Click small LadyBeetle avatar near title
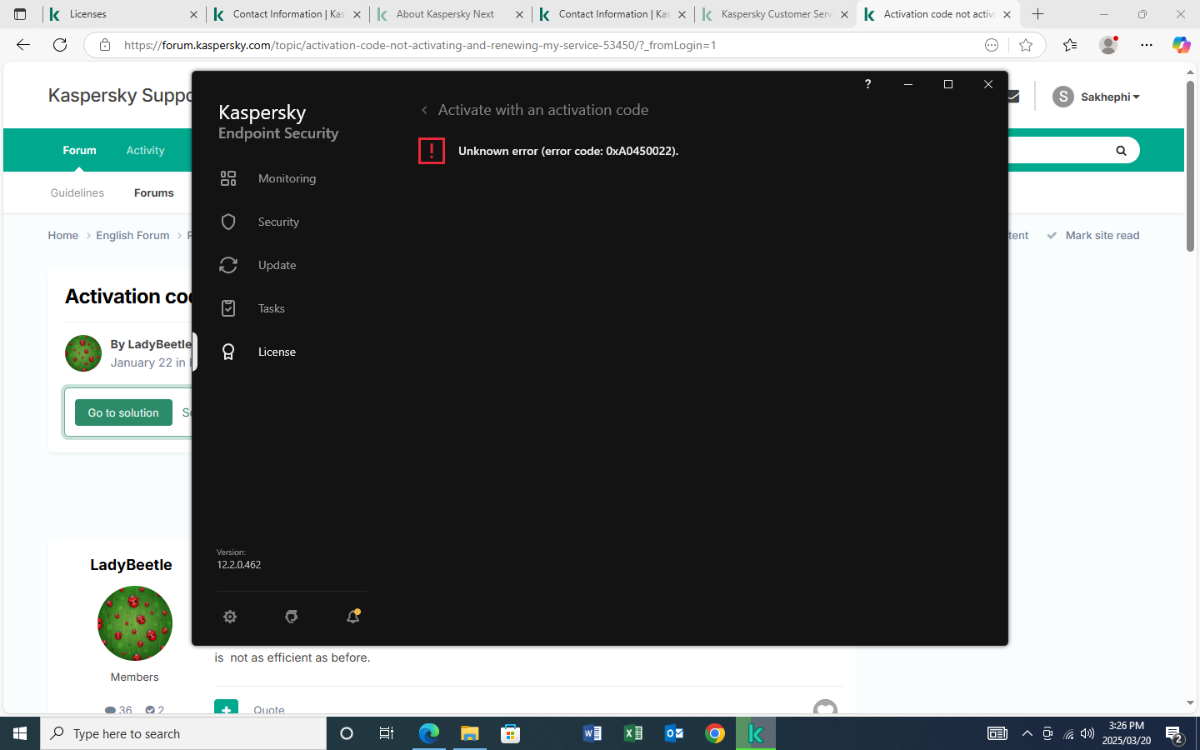 [83, 353]
